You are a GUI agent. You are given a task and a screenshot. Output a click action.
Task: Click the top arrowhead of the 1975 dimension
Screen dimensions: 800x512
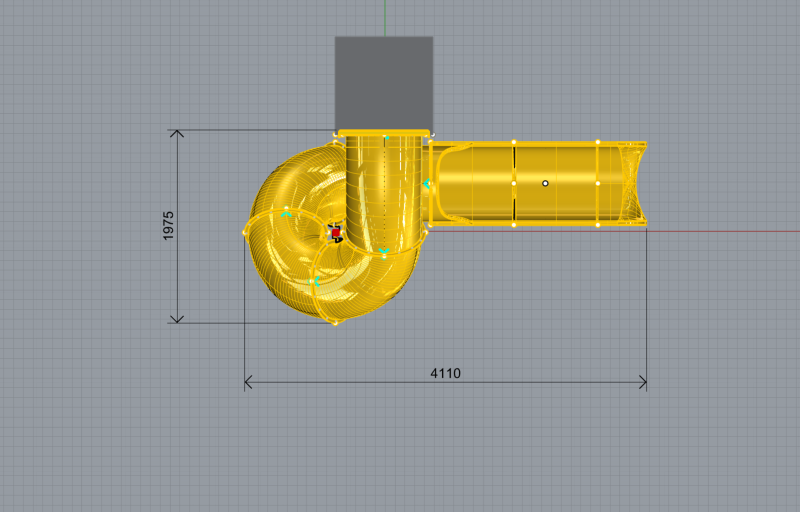coord(177,135)
